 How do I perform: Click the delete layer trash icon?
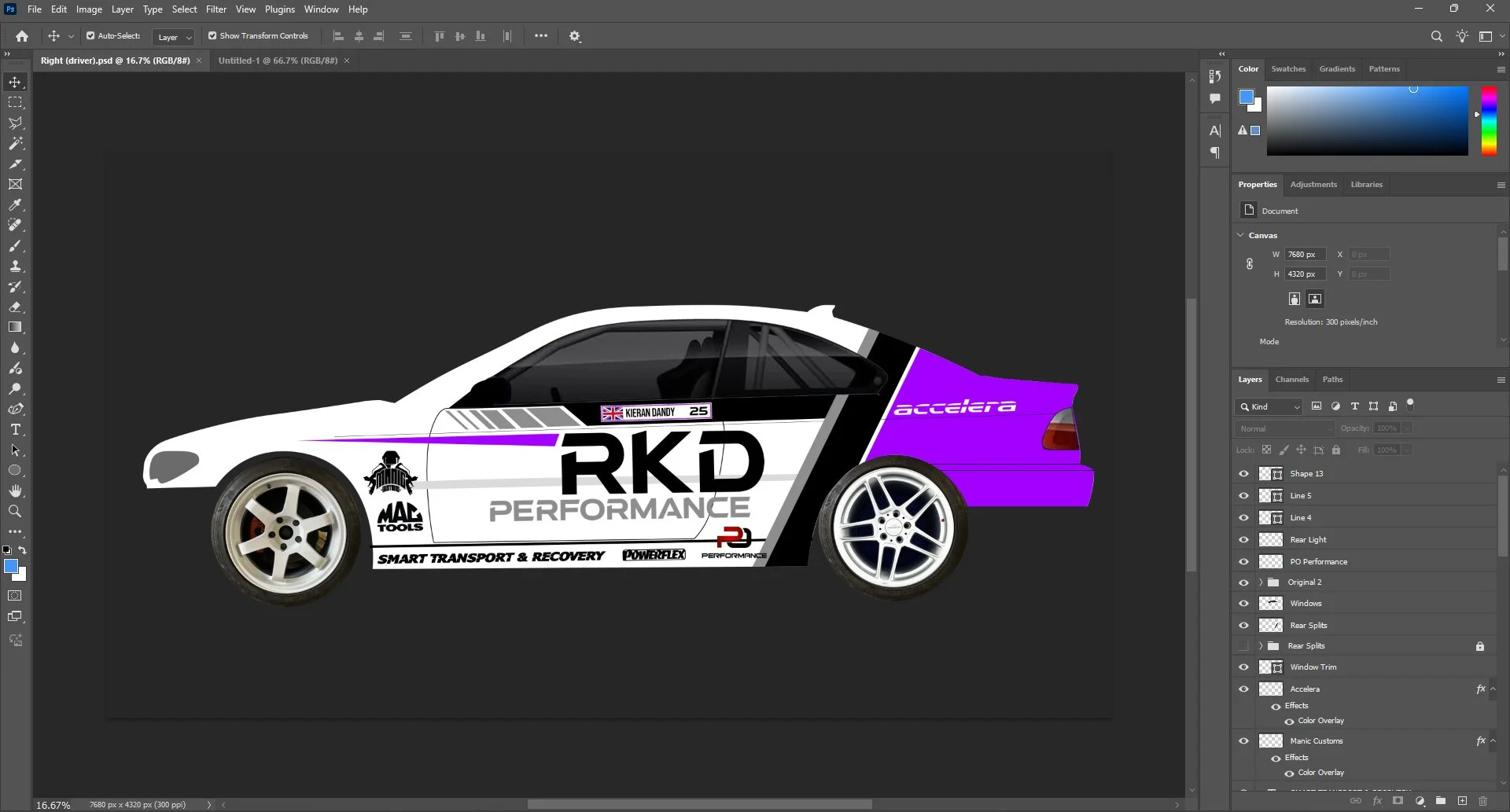coord(1482,801)
